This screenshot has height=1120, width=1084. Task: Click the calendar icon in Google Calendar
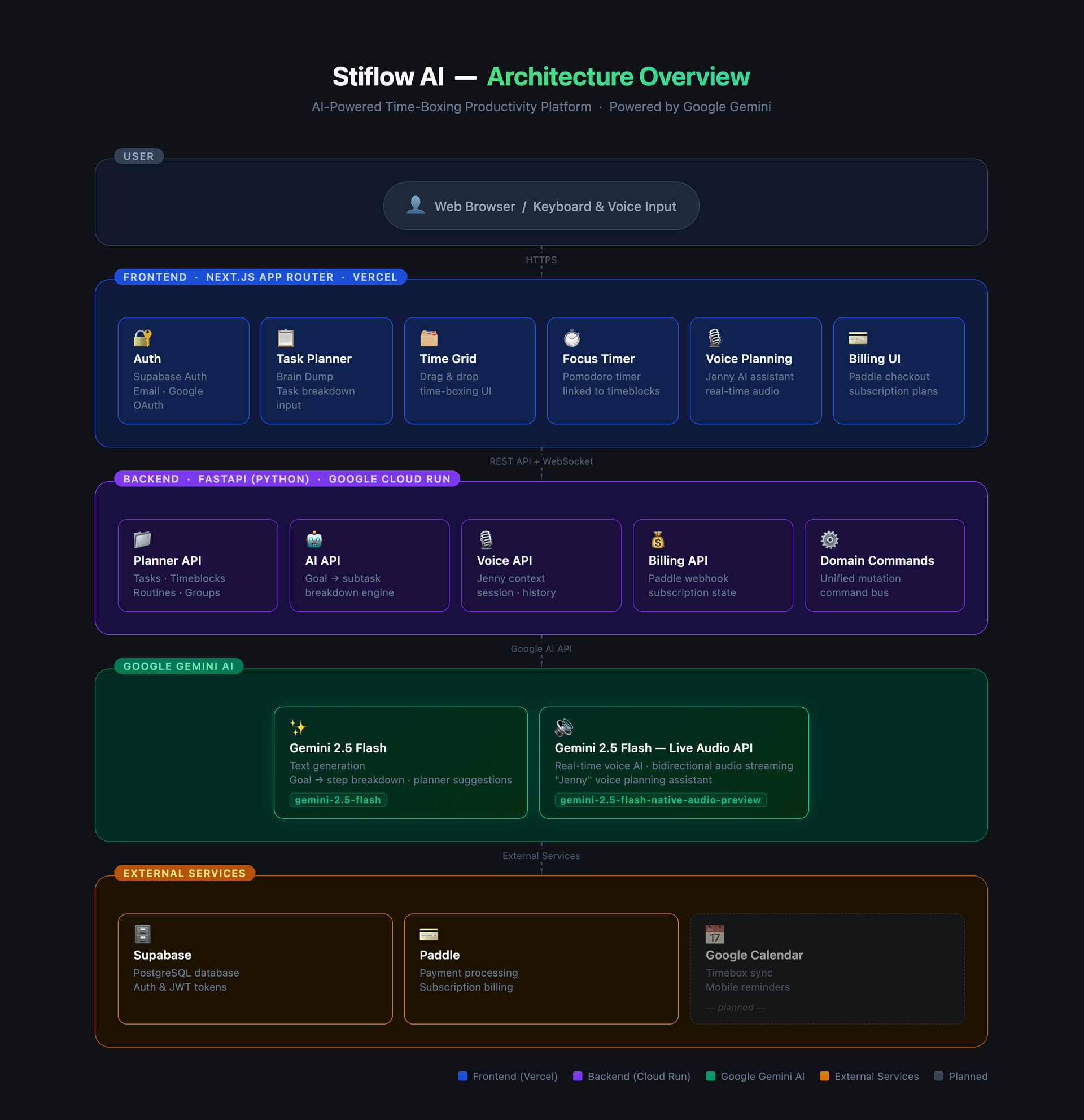715,934
